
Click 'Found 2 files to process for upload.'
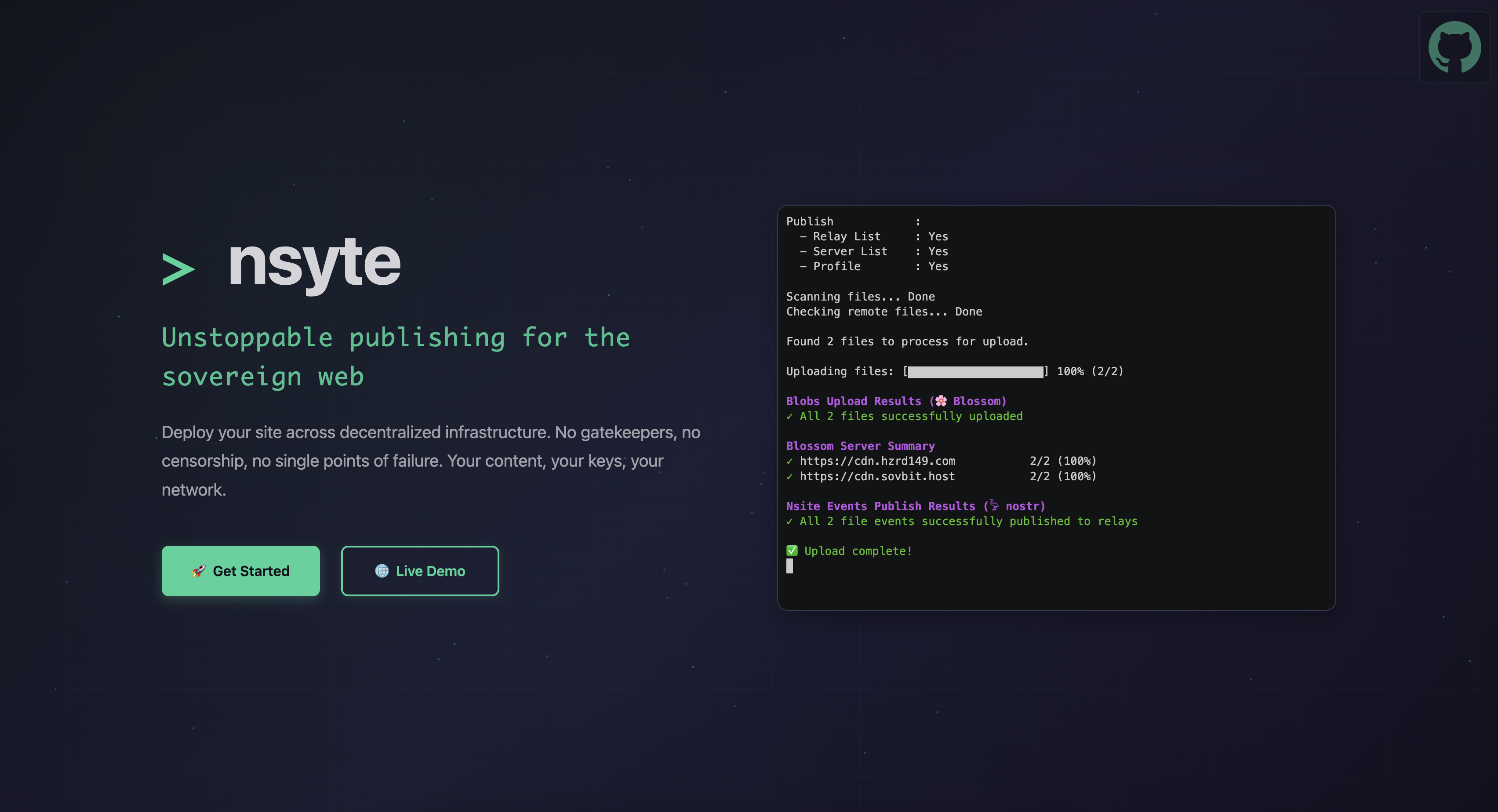pos(907,341)
